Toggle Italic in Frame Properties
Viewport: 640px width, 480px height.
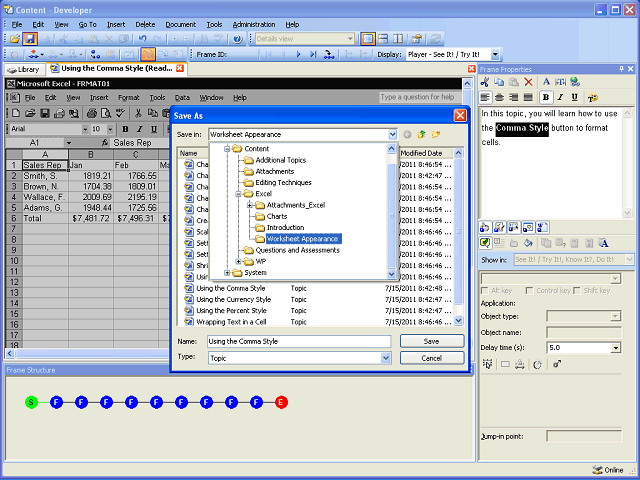tap(560, 97)
